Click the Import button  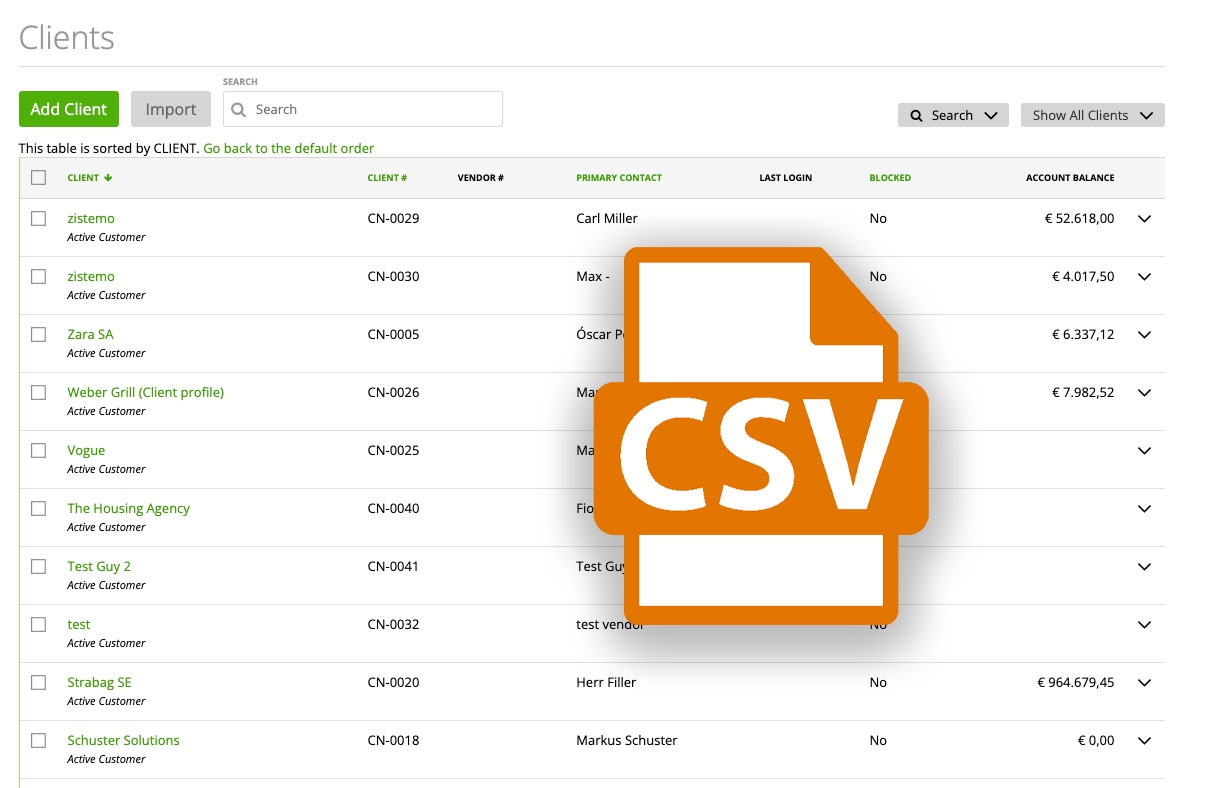(170, 109)
